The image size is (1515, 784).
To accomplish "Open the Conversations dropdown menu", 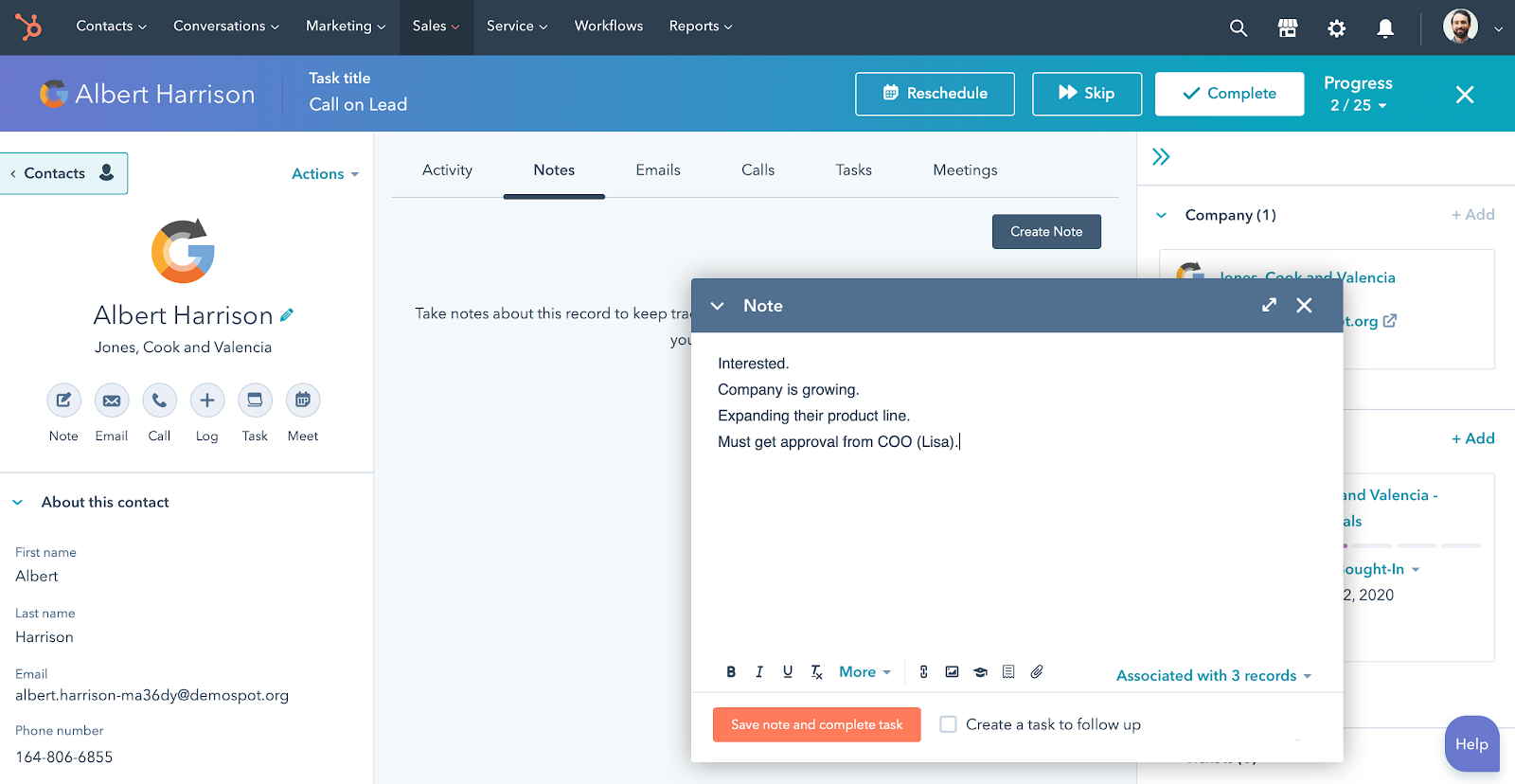I will pyautogui.click(x=226, y=27).
